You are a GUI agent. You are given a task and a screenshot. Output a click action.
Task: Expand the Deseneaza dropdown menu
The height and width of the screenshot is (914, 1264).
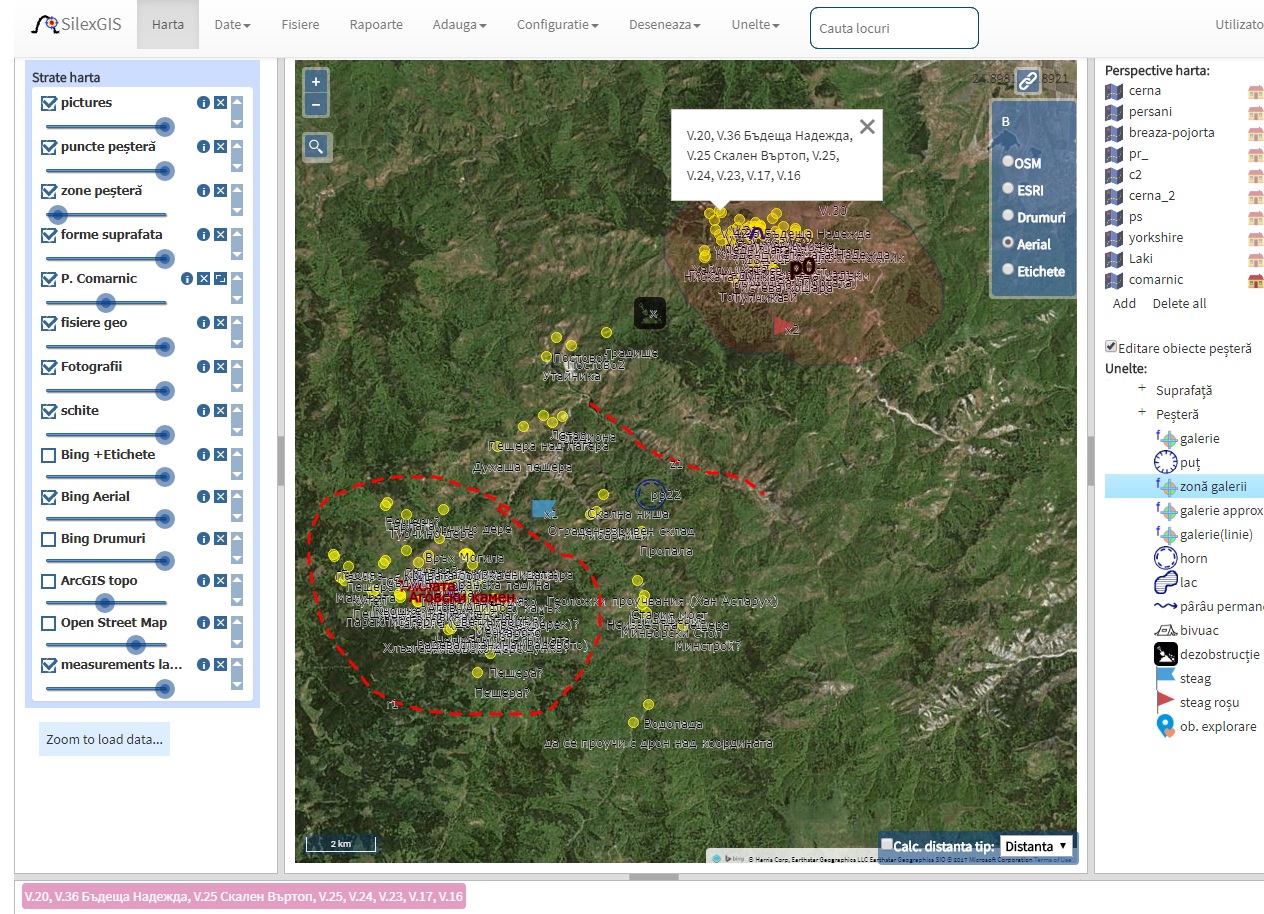[x=664, y=25]
